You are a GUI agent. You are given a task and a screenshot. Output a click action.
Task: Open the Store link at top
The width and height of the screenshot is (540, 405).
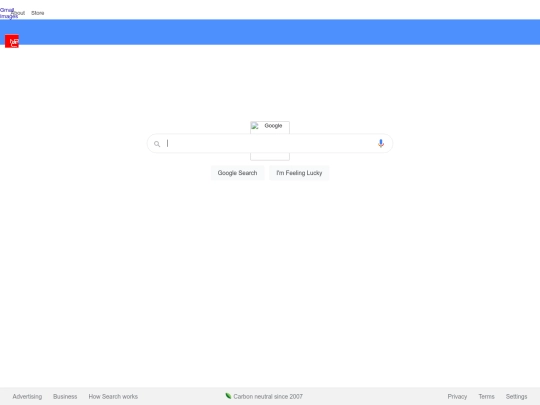coord(38,13)
